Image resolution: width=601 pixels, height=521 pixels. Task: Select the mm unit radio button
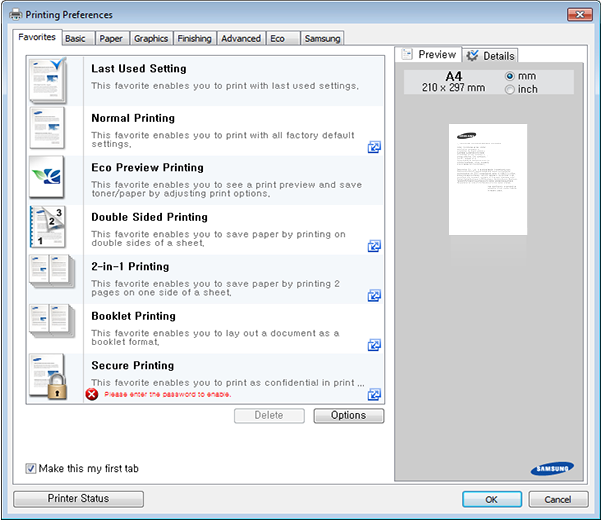(511, 76)
